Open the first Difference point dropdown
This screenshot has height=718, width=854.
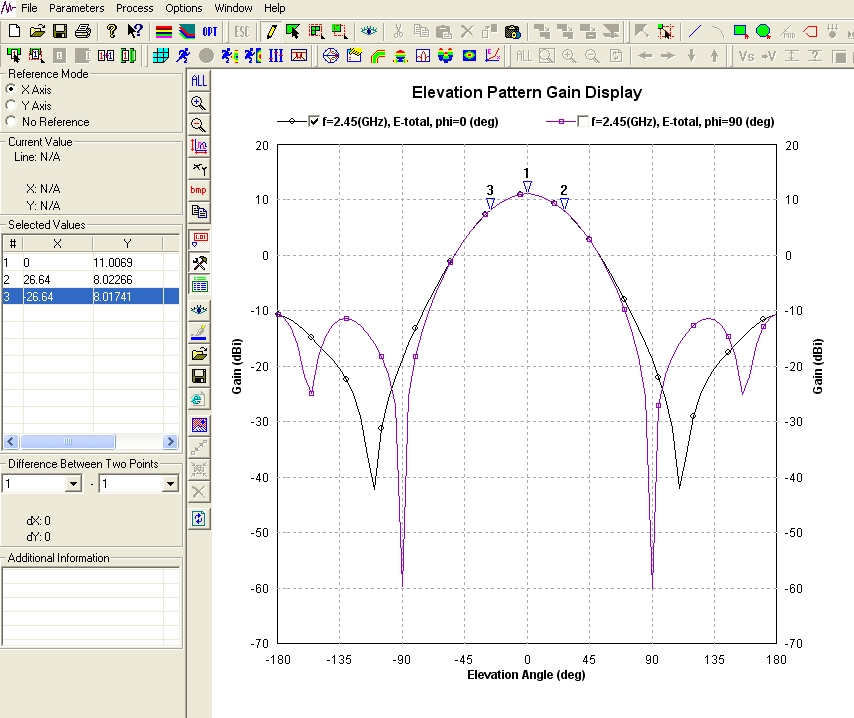click(72, 484)
